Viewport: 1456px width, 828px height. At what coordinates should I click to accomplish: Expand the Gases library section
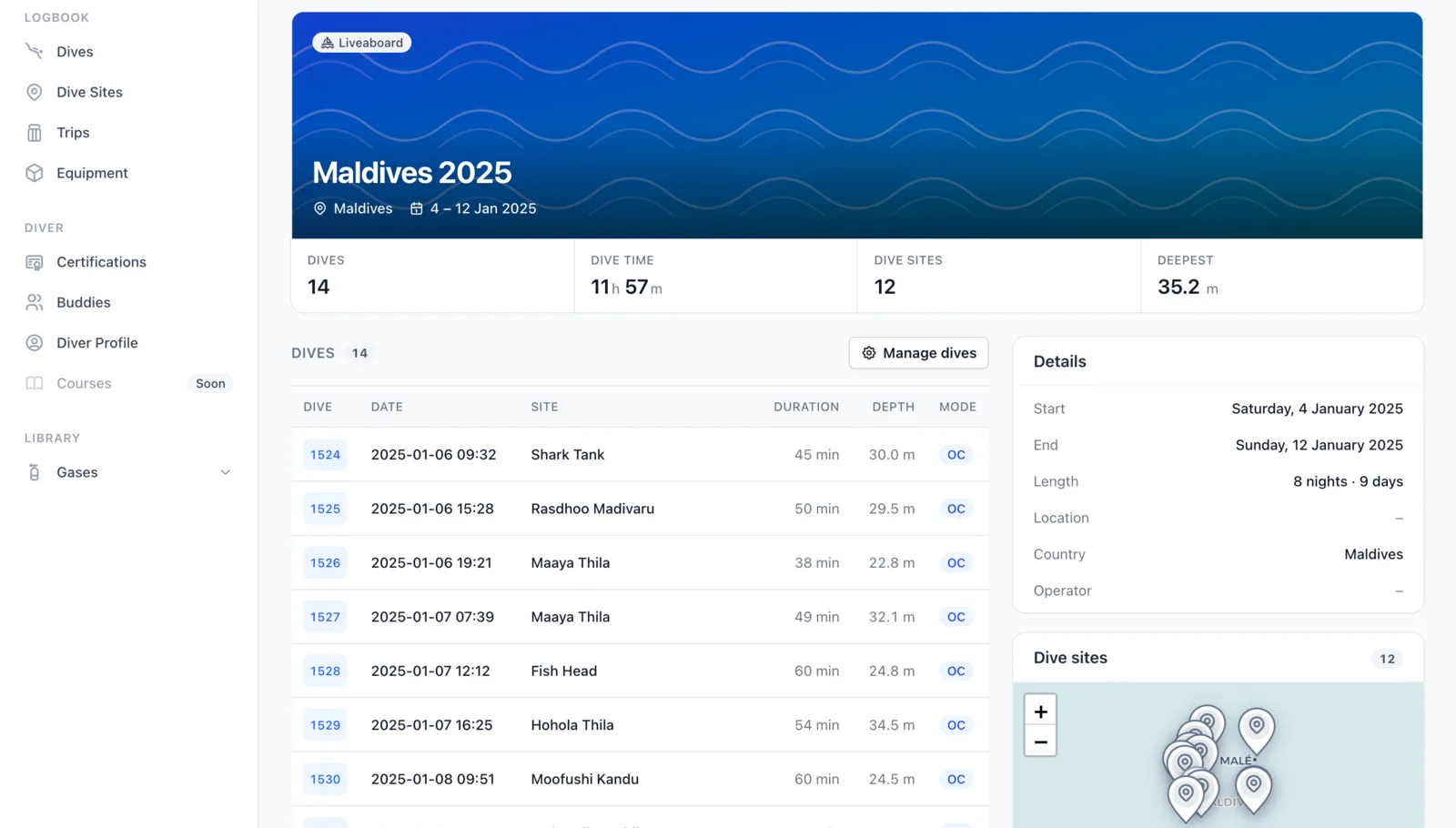click(226, 472)
